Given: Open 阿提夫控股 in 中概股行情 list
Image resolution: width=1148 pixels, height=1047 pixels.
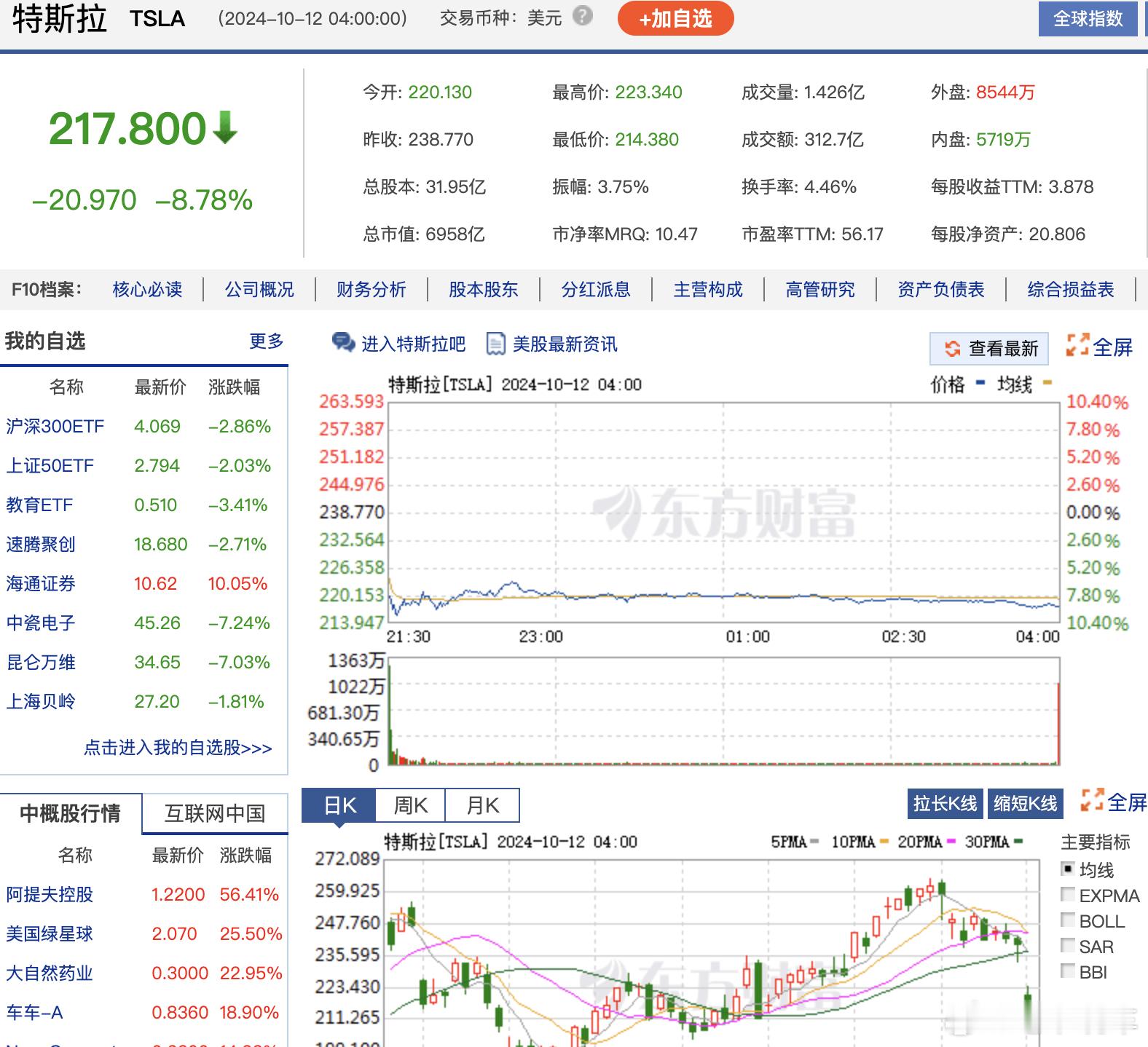Looking at the screenshot, I should (50, 894).
